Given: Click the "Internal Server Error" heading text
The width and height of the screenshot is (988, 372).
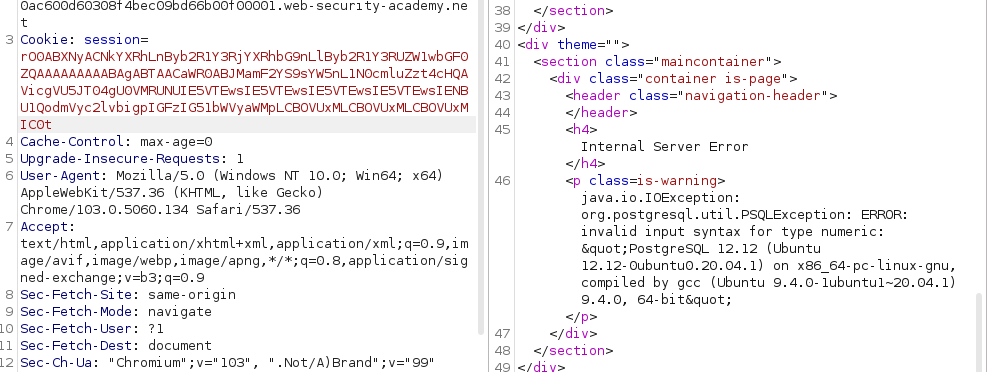Looking at the screenshot, I should click(664, 147).
